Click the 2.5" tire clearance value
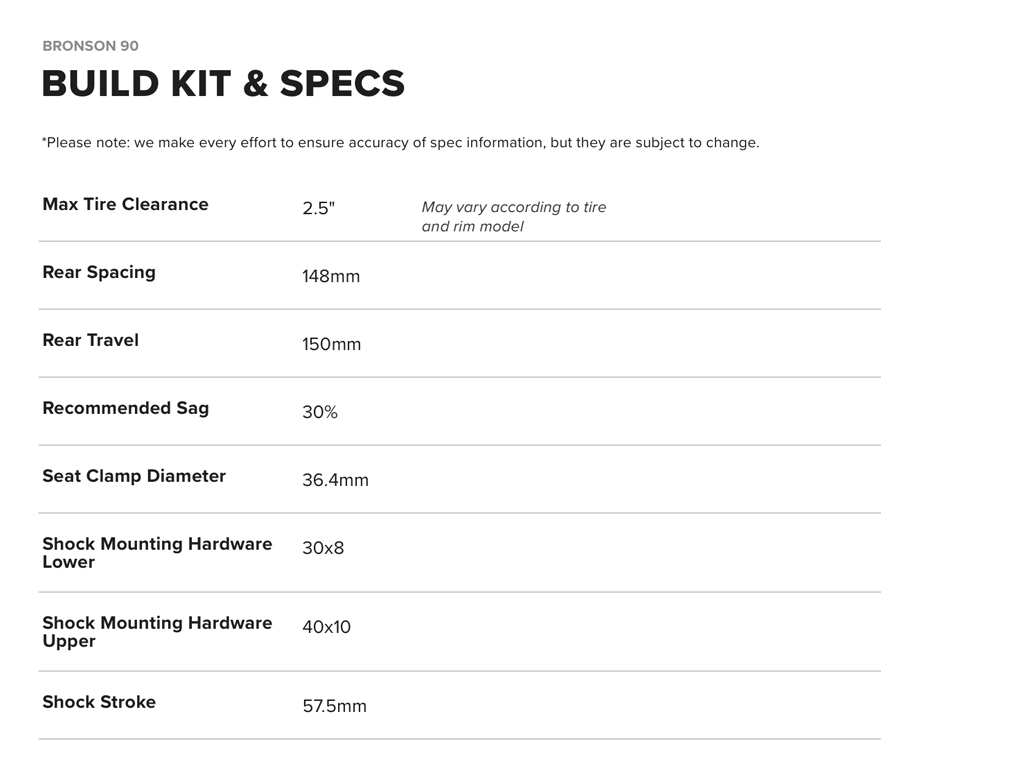 (x=318, y=208)
